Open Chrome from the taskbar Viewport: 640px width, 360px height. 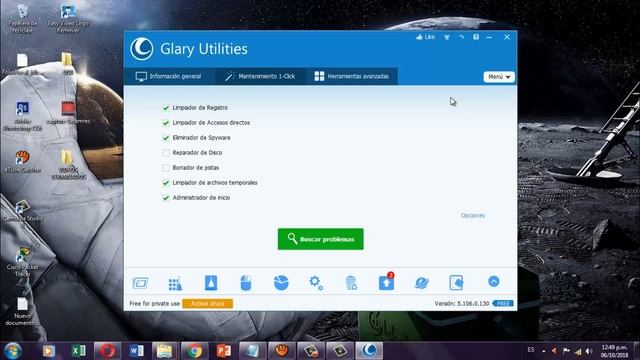[194, 351]
